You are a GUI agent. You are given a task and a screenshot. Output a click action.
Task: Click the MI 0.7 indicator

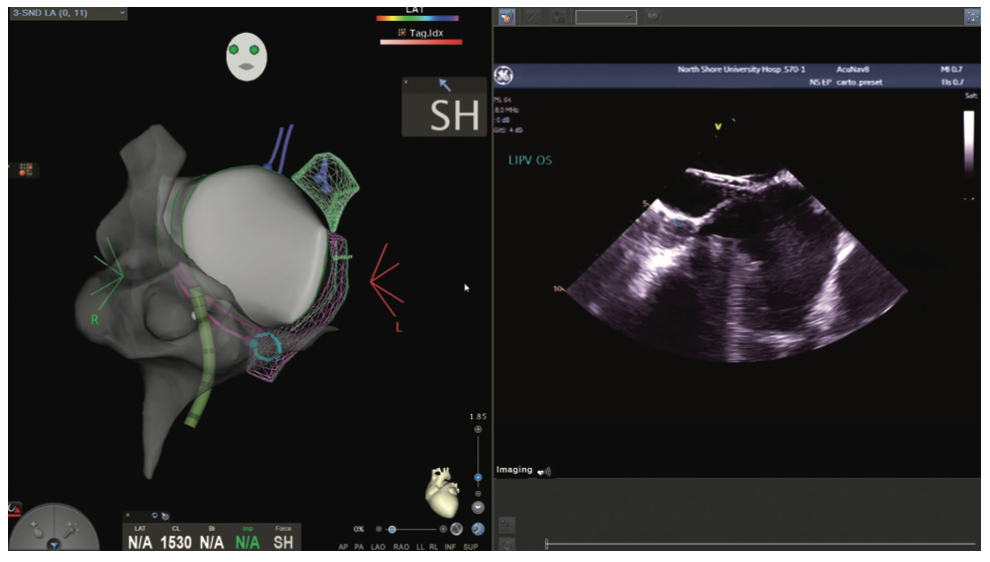pos(952,69)
